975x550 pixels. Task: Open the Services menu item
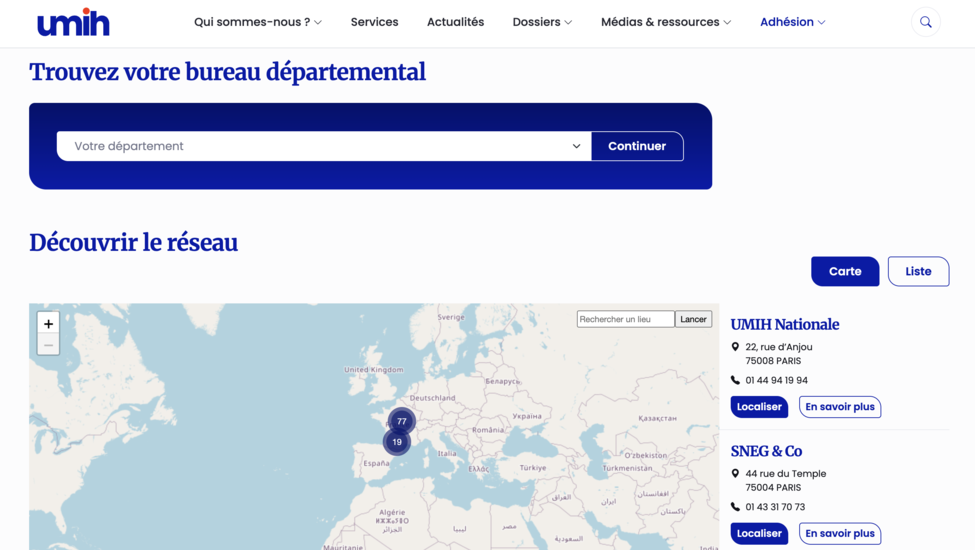click(x=374, y=22)
